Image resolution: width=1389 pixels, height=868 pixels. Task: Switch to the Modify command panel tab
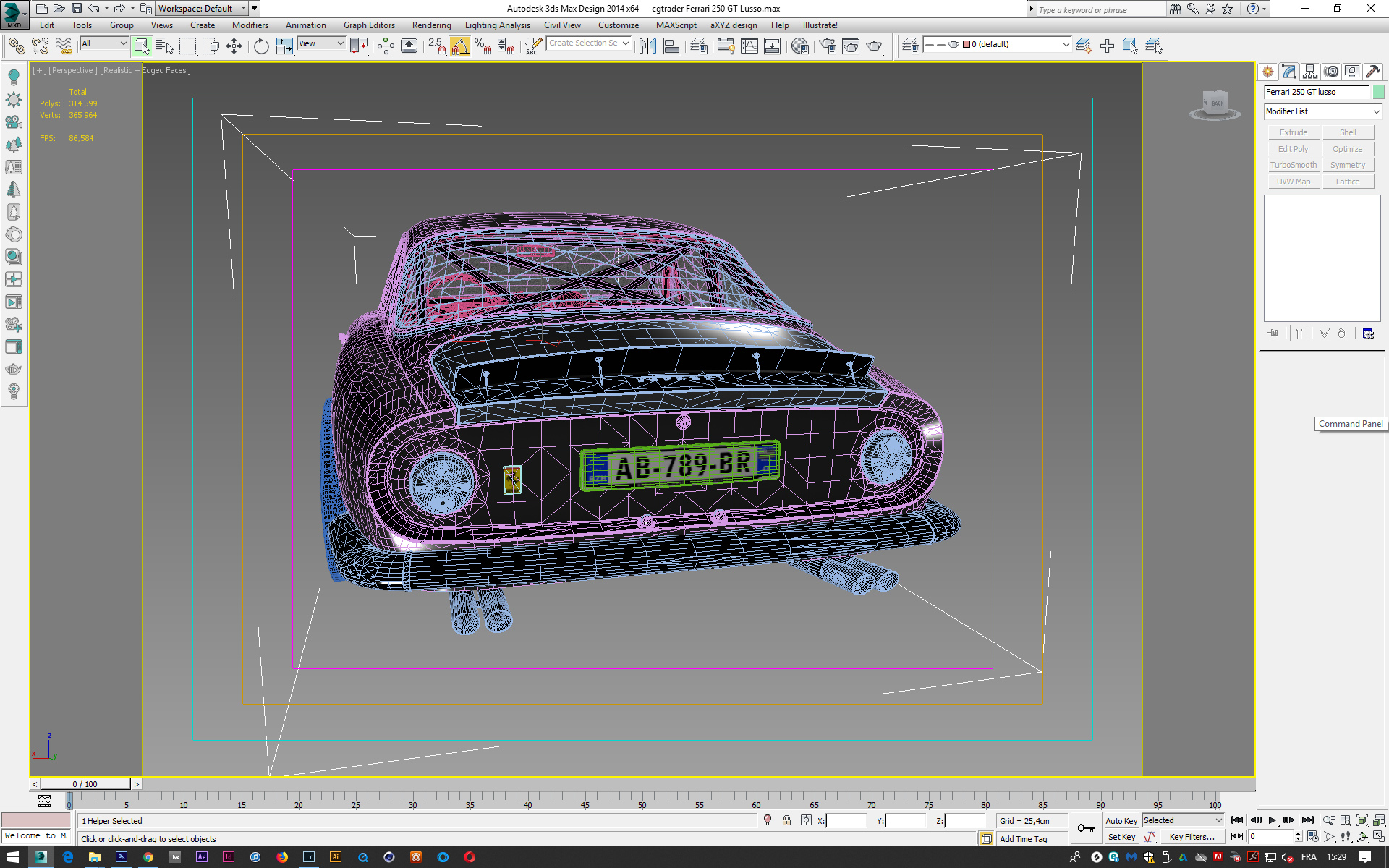pyautogui.click(x=1288, y=72)
